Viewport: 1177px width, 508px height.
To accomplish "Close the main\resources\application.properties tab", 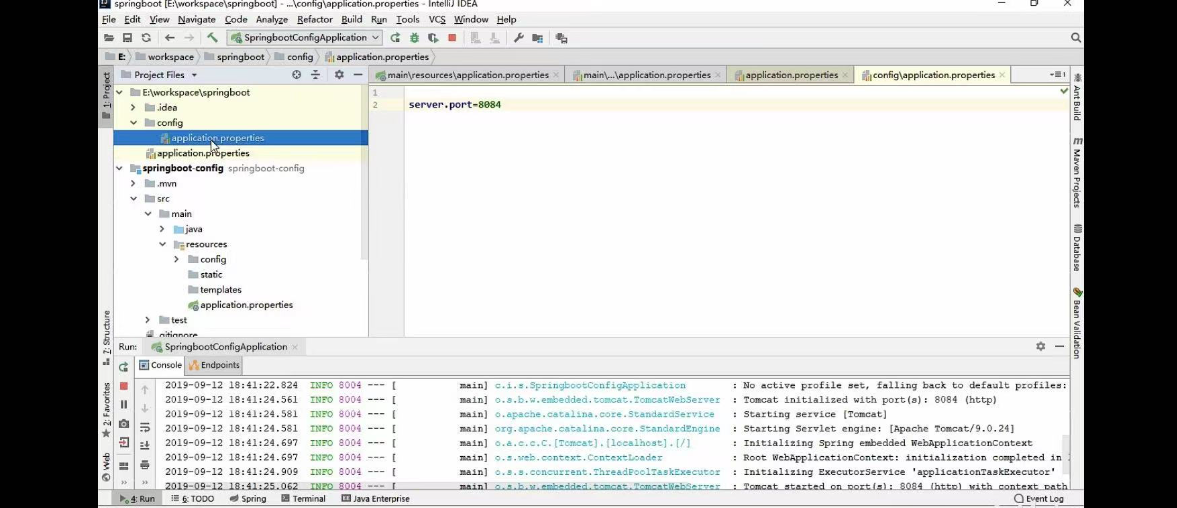I will pos(556,75).
